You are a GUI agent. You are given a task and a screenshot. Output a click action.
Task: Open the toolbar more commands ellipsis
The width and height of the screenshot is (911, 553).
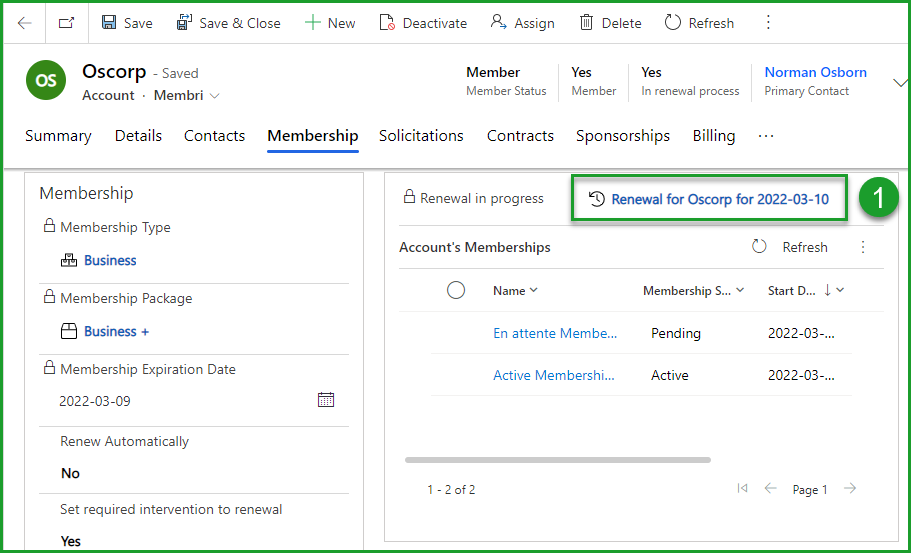click(768, 23)
